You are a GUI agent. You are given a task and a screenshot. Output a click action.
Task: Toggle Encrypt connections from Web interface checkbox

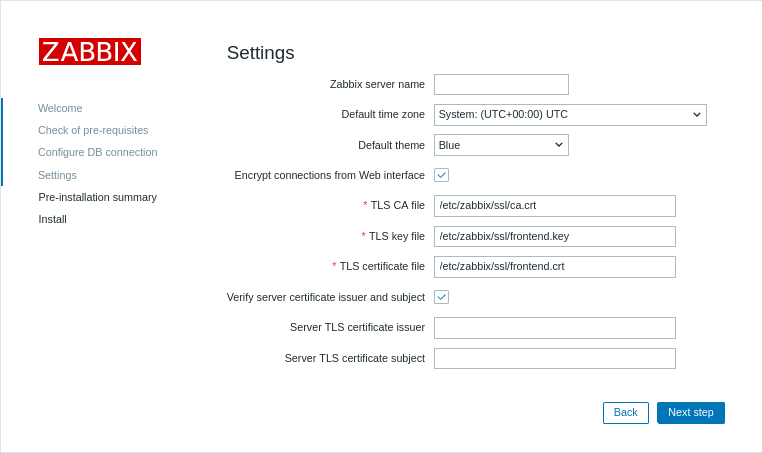tap(441, 175)
